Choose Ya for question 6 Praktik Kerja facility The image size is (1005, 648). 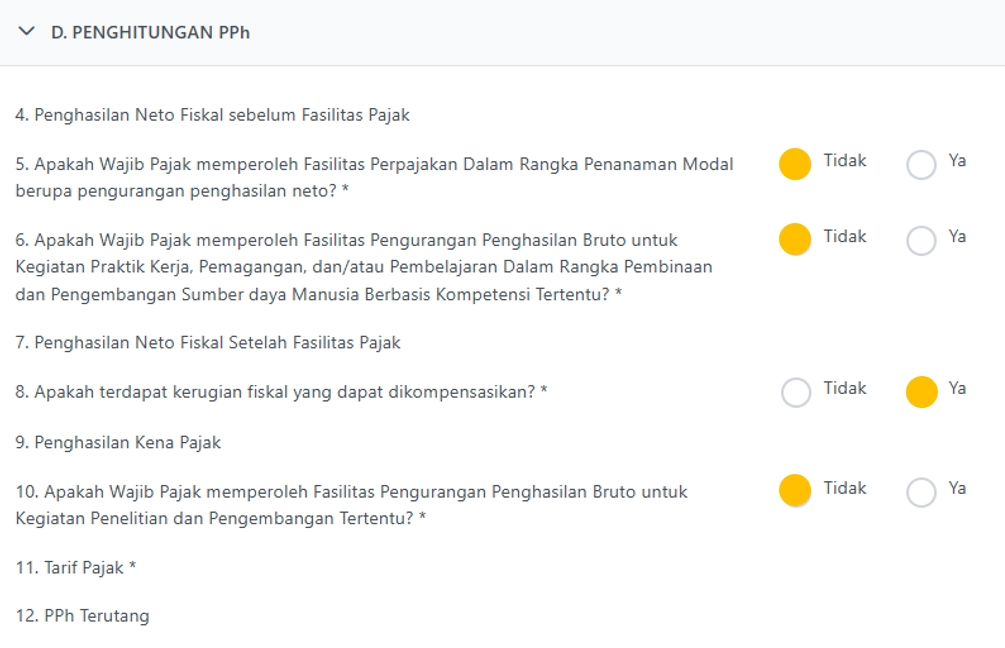click(x=921, y=240)
